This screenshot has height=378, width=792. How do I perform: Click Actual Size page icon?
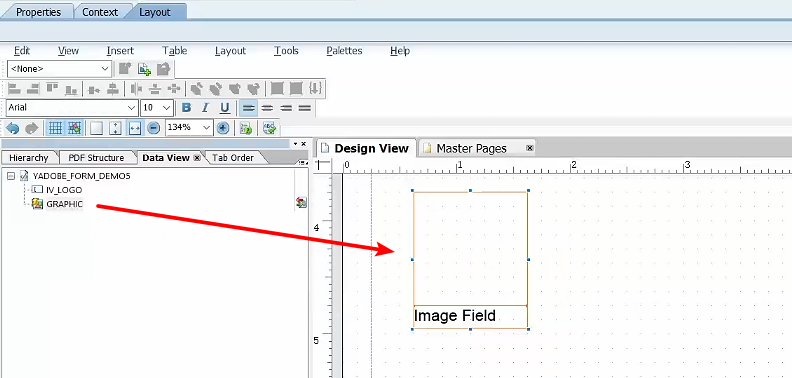[x=96, y=128]
